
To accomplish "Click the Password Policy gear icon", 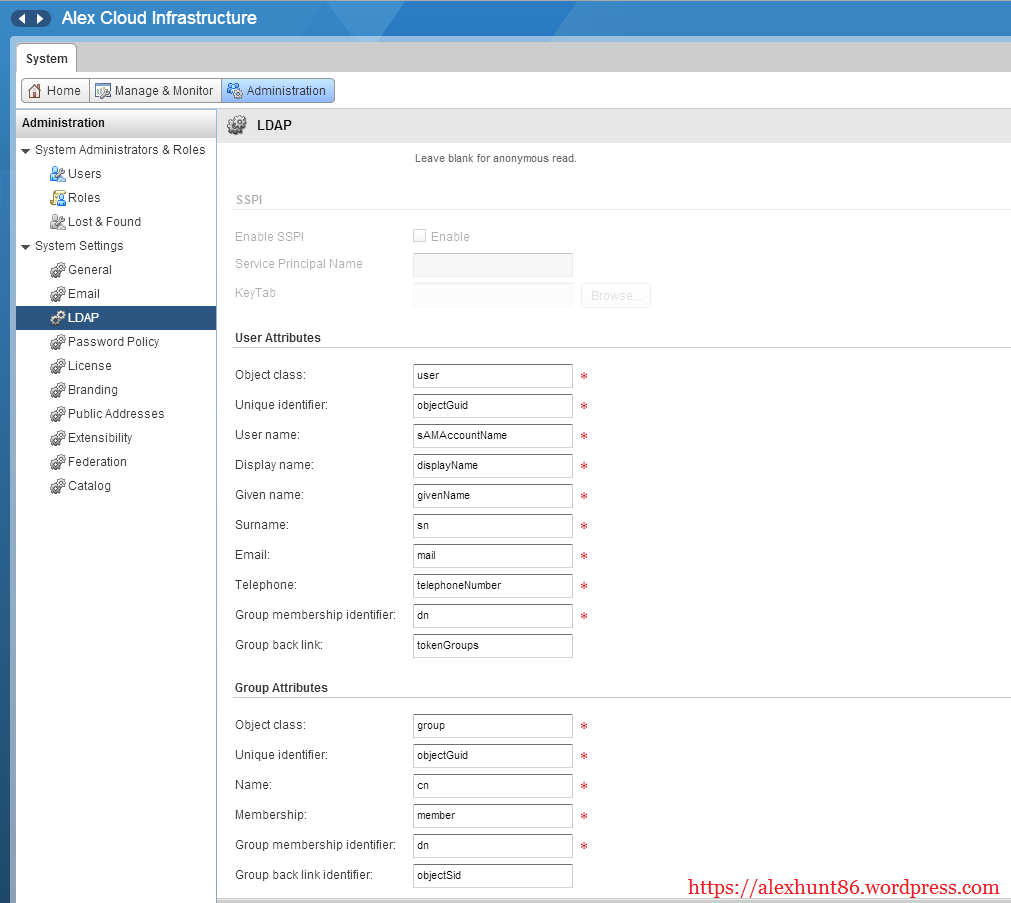I will (x=58, y=342).
